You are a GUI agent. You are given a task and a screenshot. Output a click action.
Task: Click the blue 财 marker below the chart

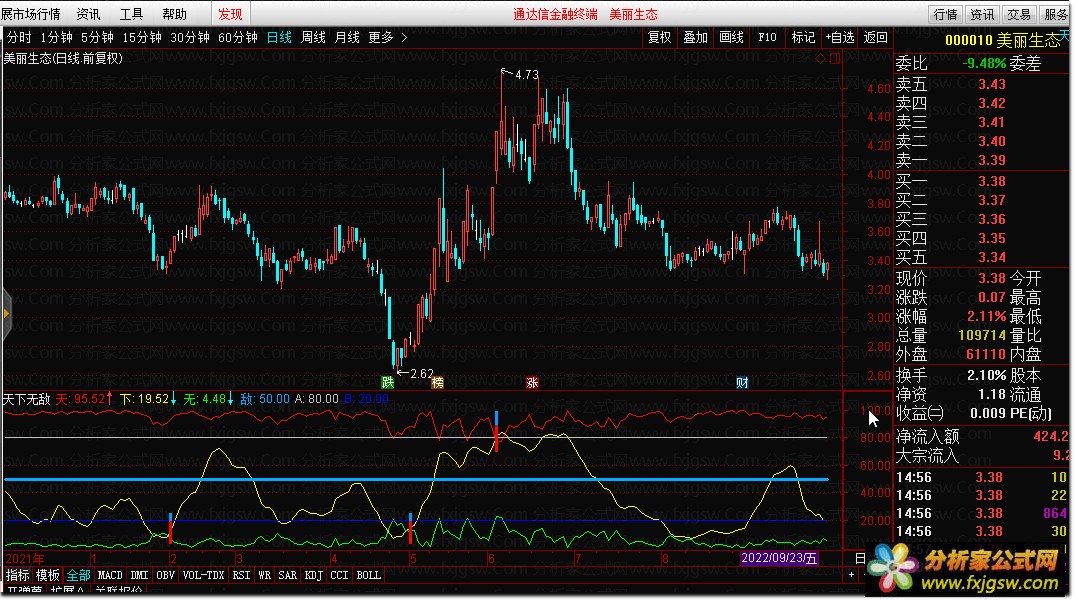(742, 383)
